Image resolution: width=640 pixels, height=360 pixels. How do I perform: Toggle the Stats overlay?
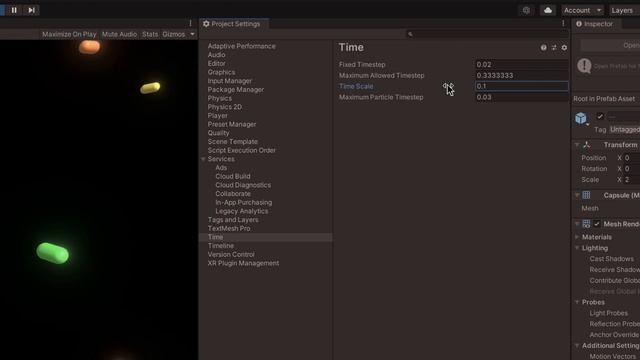click(150, 34)
